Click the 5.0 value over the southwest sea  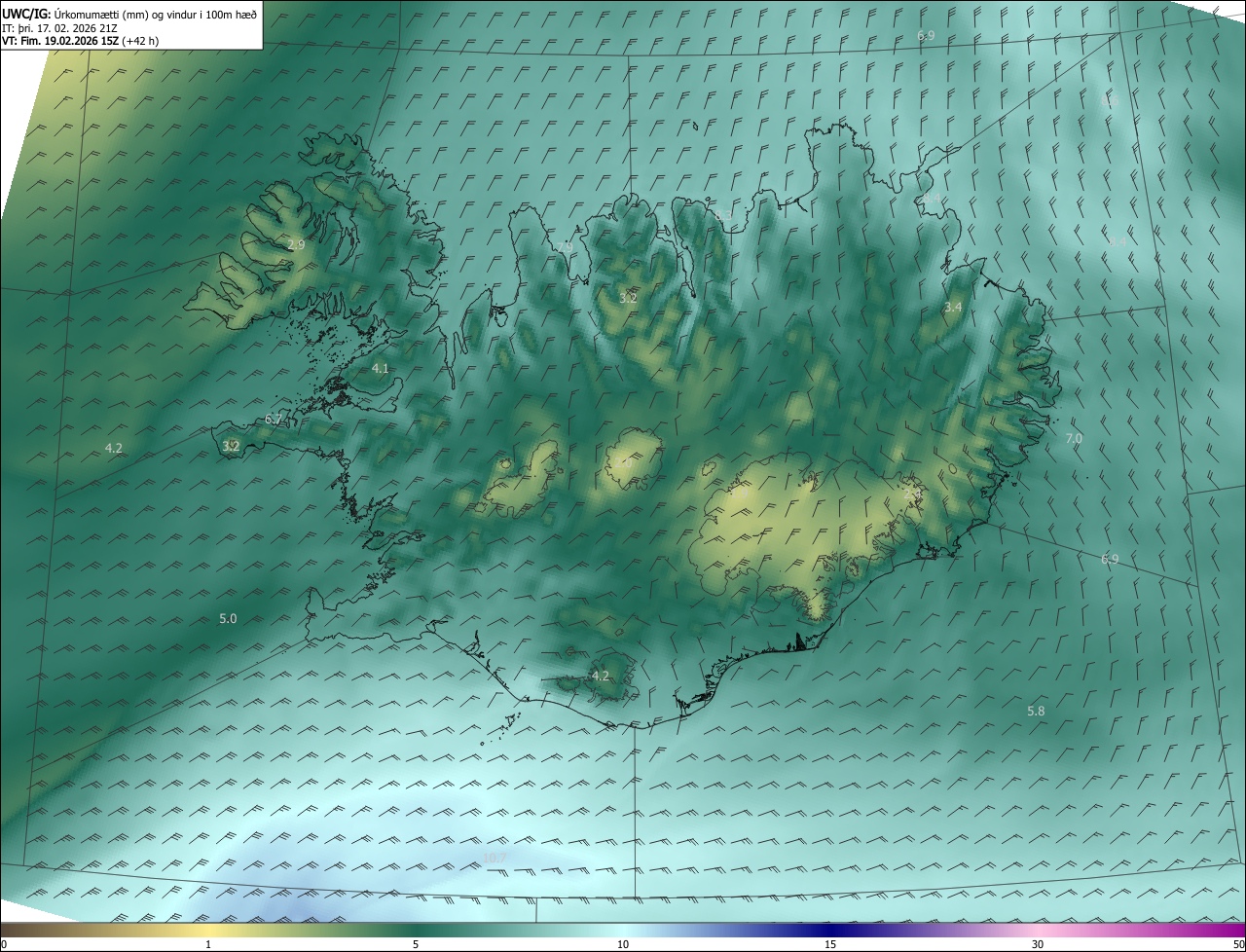click(x=228, y=619)
